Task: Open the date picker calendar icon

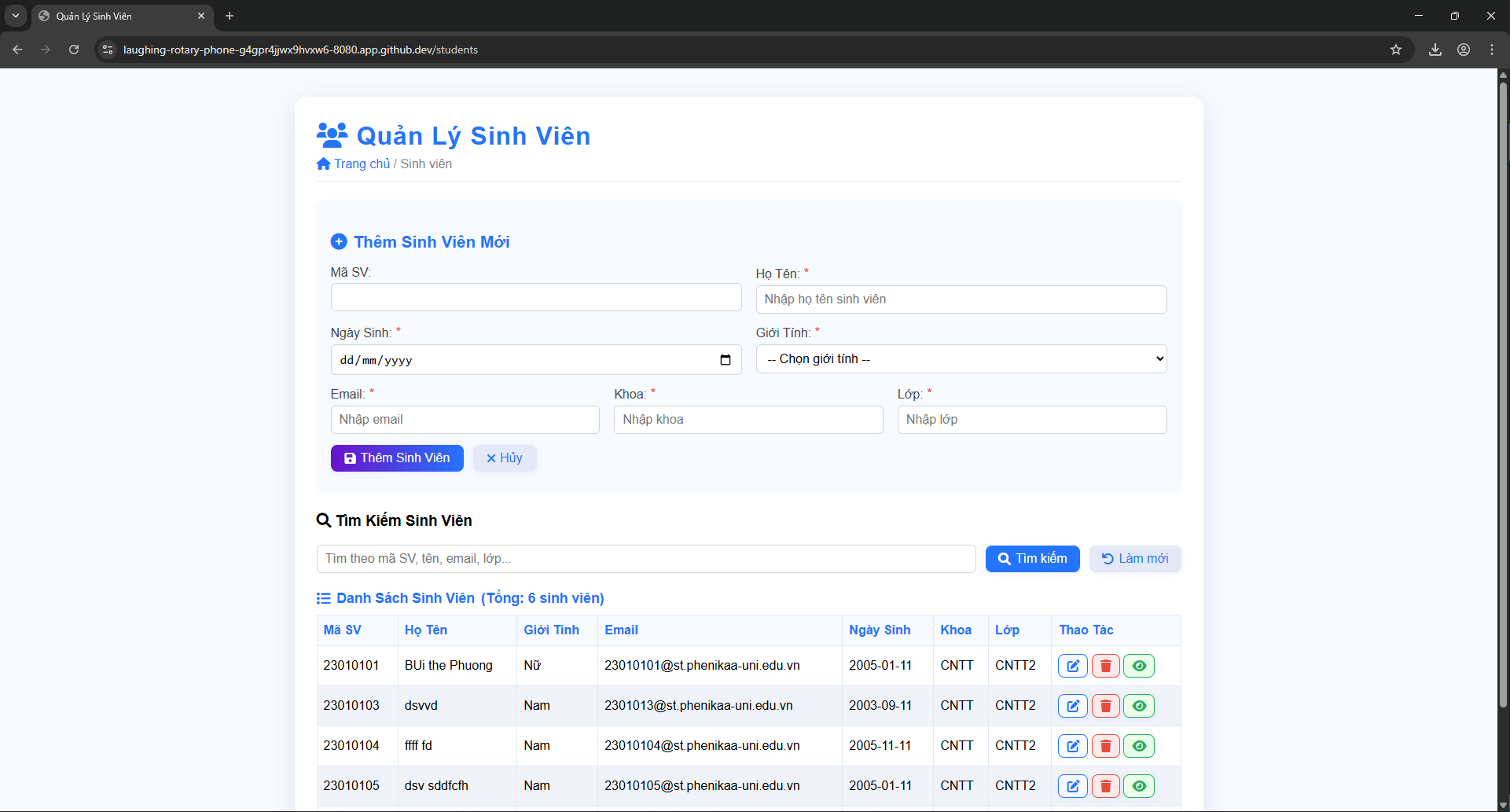Action: [725, 360]
